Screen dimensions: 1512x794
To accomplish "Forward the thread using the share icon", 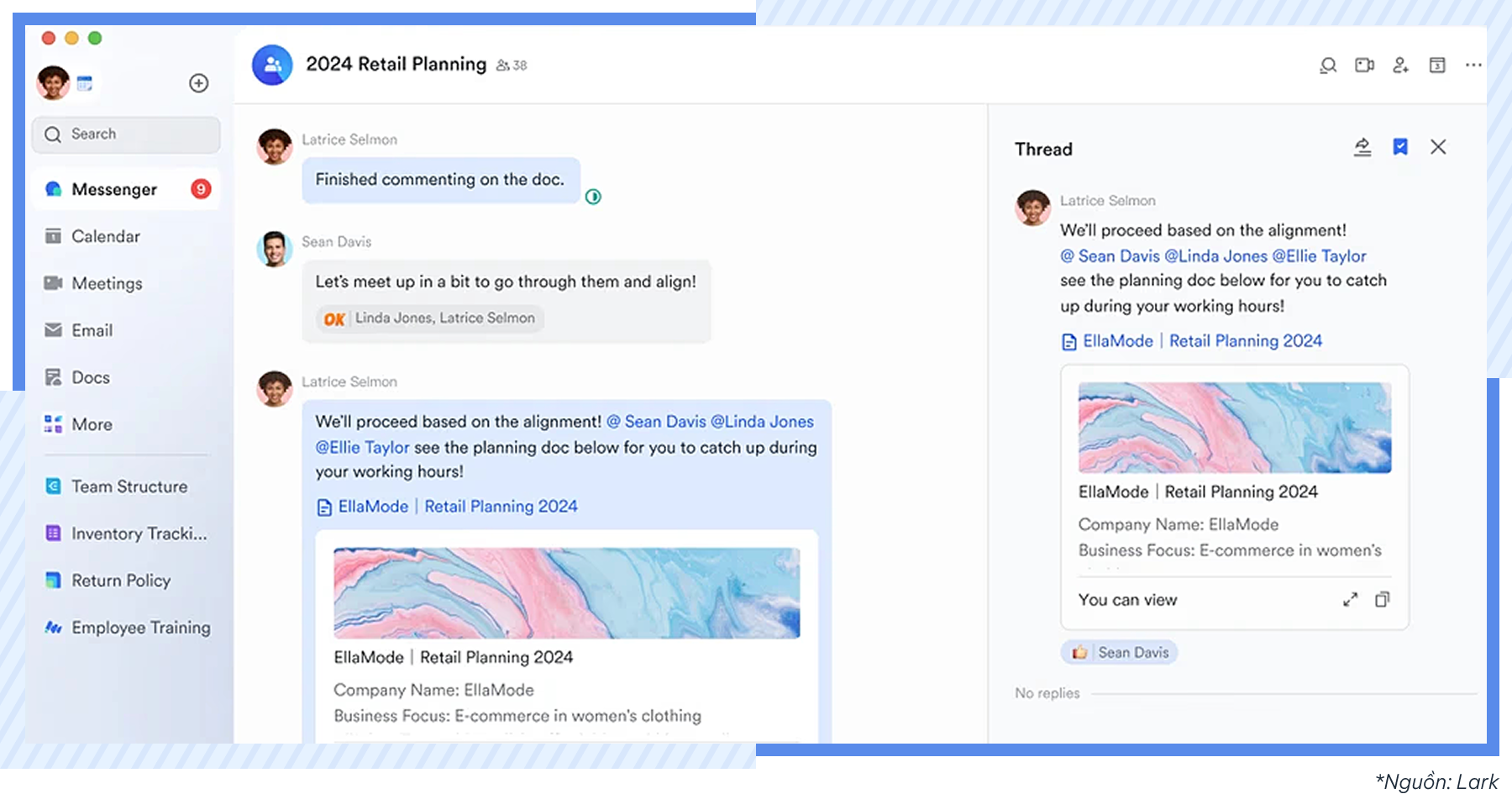I will 1362,148.
